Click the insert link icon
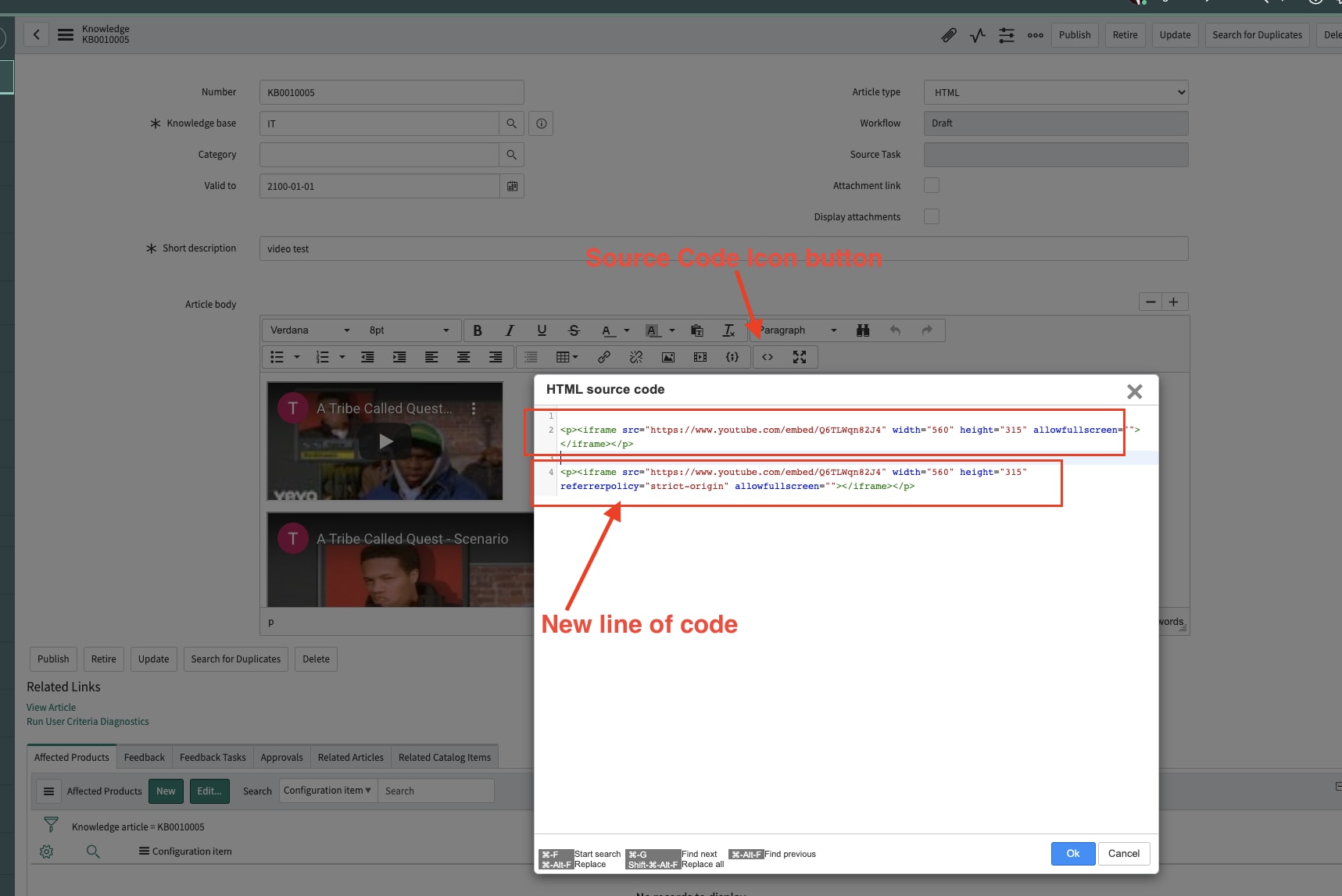This screenshot has width=1342, height=896. click(603, 357)
